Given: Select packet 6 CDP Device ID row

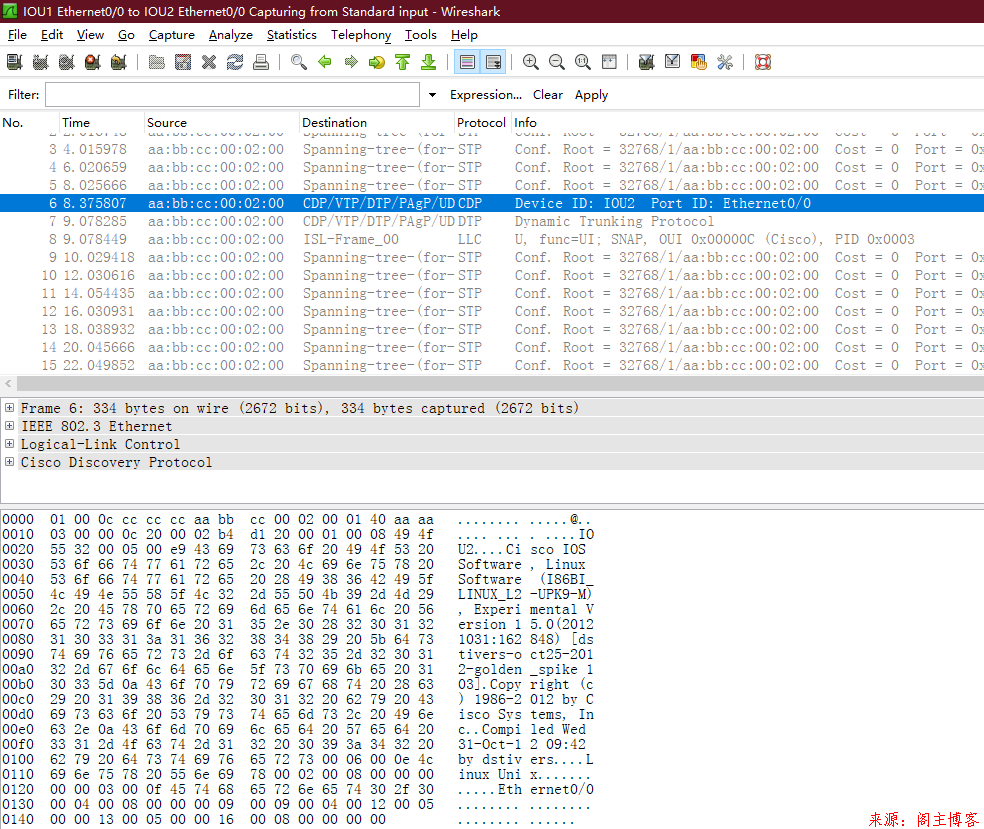Looking at the screenshot, I should pos(492,203).
